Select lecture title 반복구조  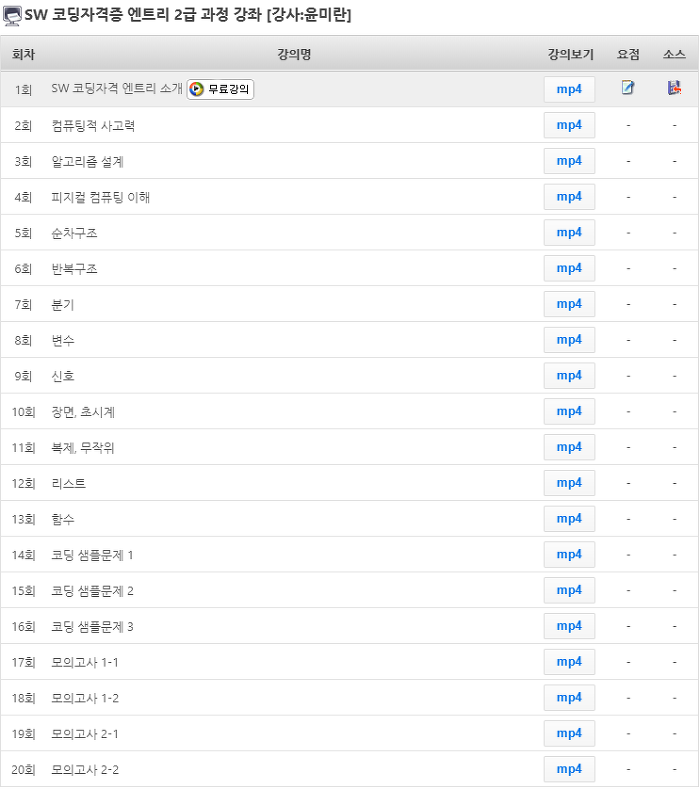click(x=74, y=269)
